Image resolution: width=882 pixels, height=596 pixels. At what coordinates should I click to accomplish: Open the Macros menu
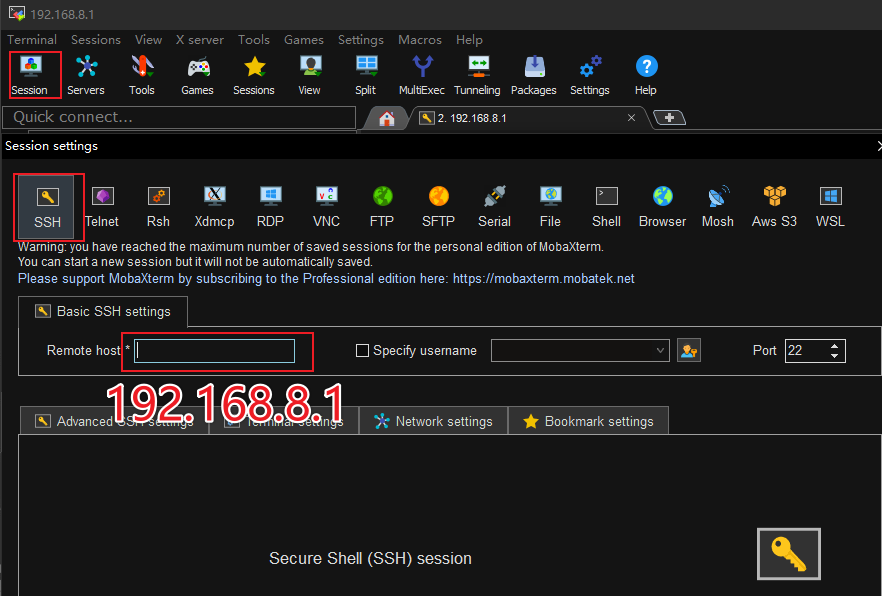click(419, 40)
